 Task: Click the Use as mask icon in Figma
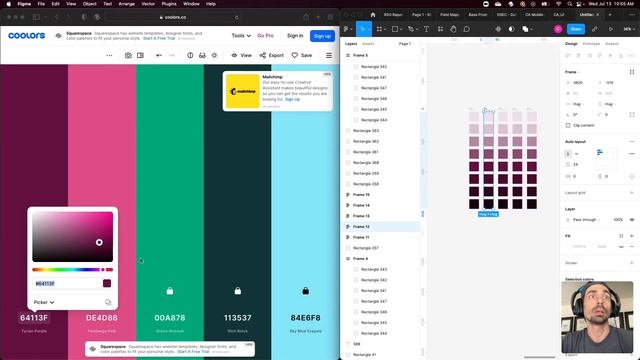pyautogui.click(x=511, y=29)
